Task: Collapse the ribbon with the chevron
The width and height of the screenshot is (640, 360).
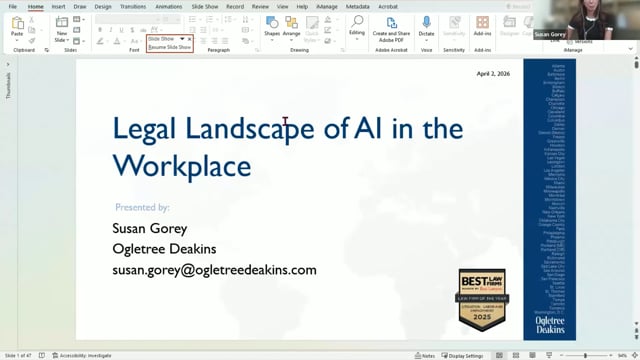Action: 631,49
